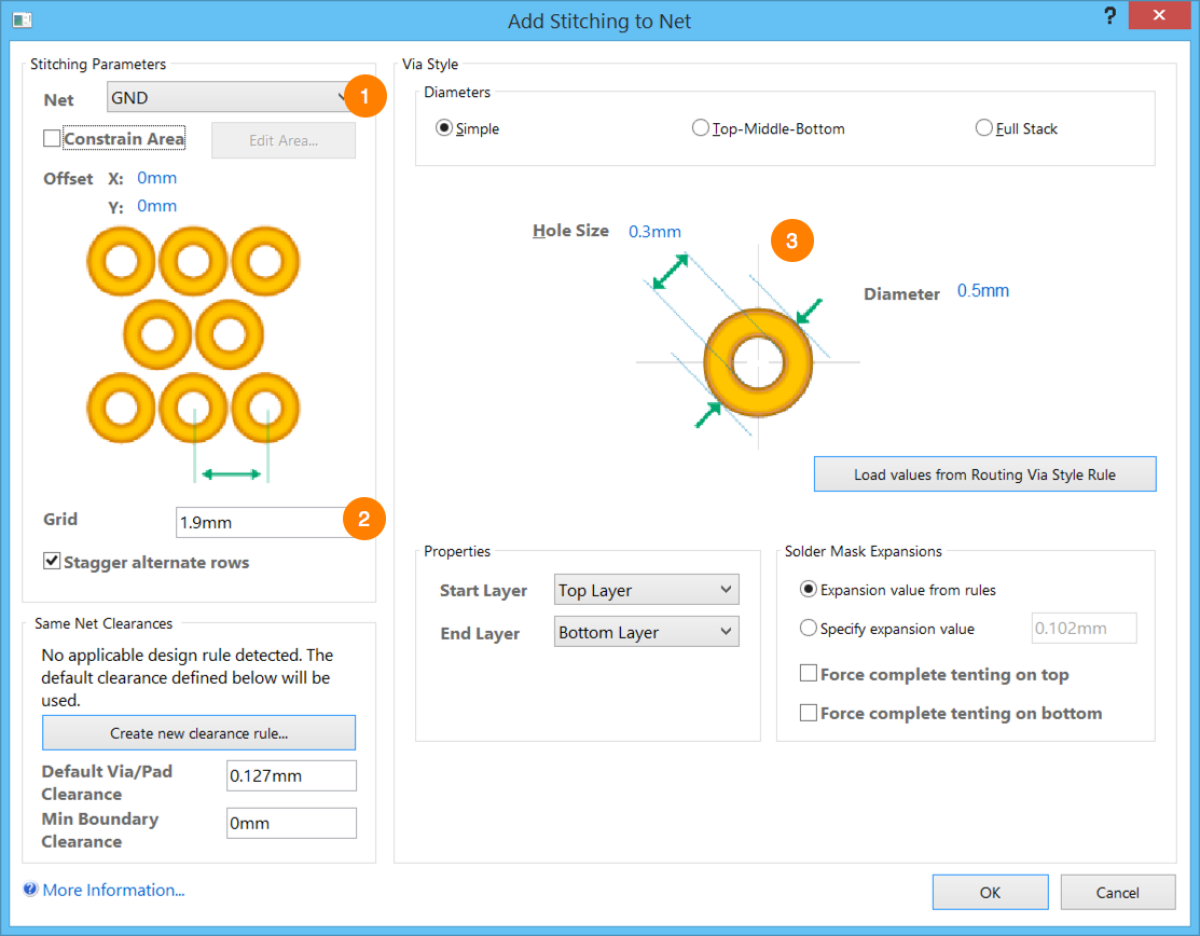
Task: Select the Top-Middle-Bottom diameters option
Action: tap(700, 128)
